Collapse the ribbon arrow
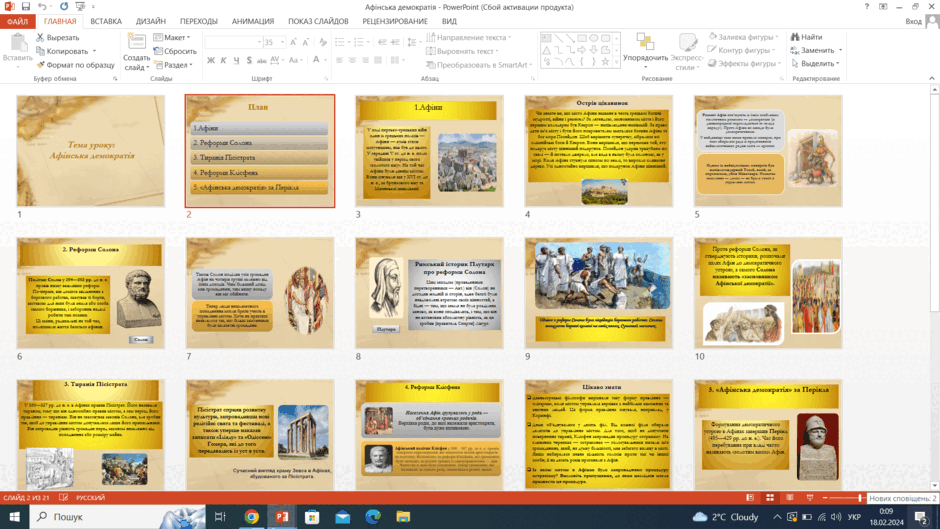 (932, 79)
